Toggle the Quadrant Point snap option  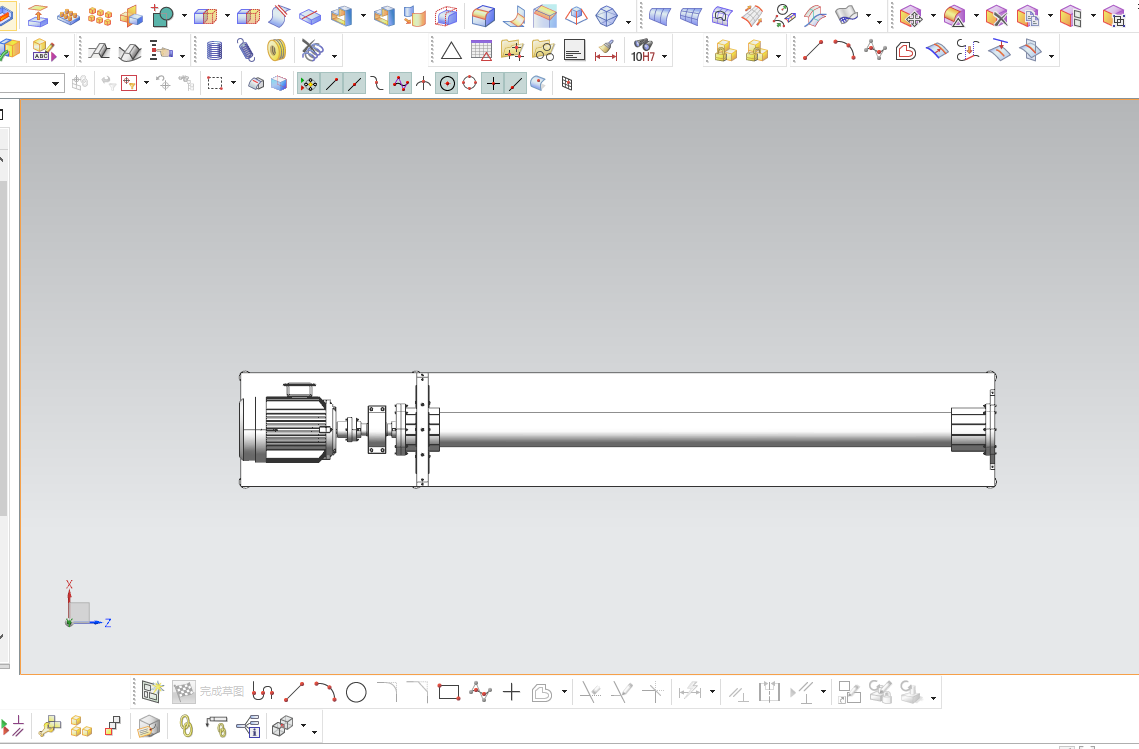470,84
